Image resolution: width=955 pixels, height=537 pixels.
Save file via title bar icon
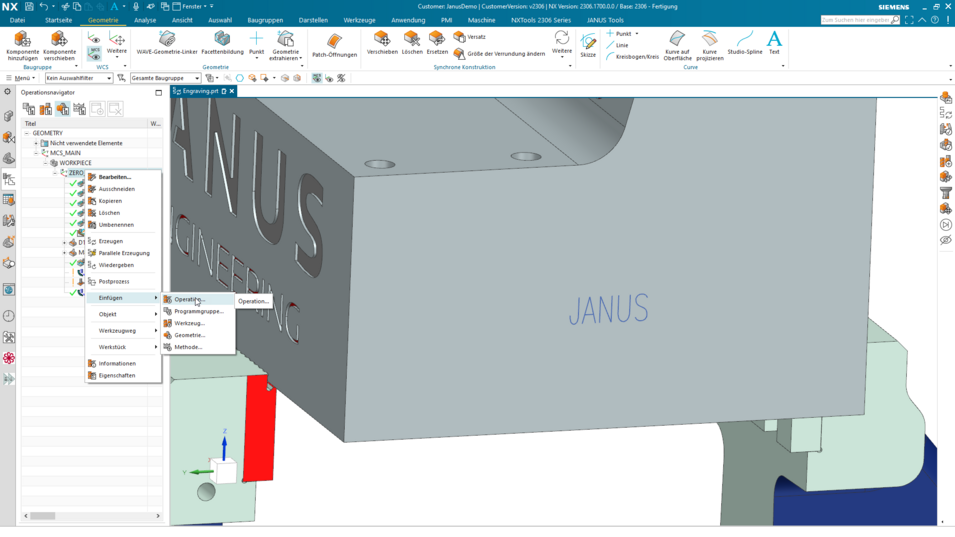click(x=29, y=7)
